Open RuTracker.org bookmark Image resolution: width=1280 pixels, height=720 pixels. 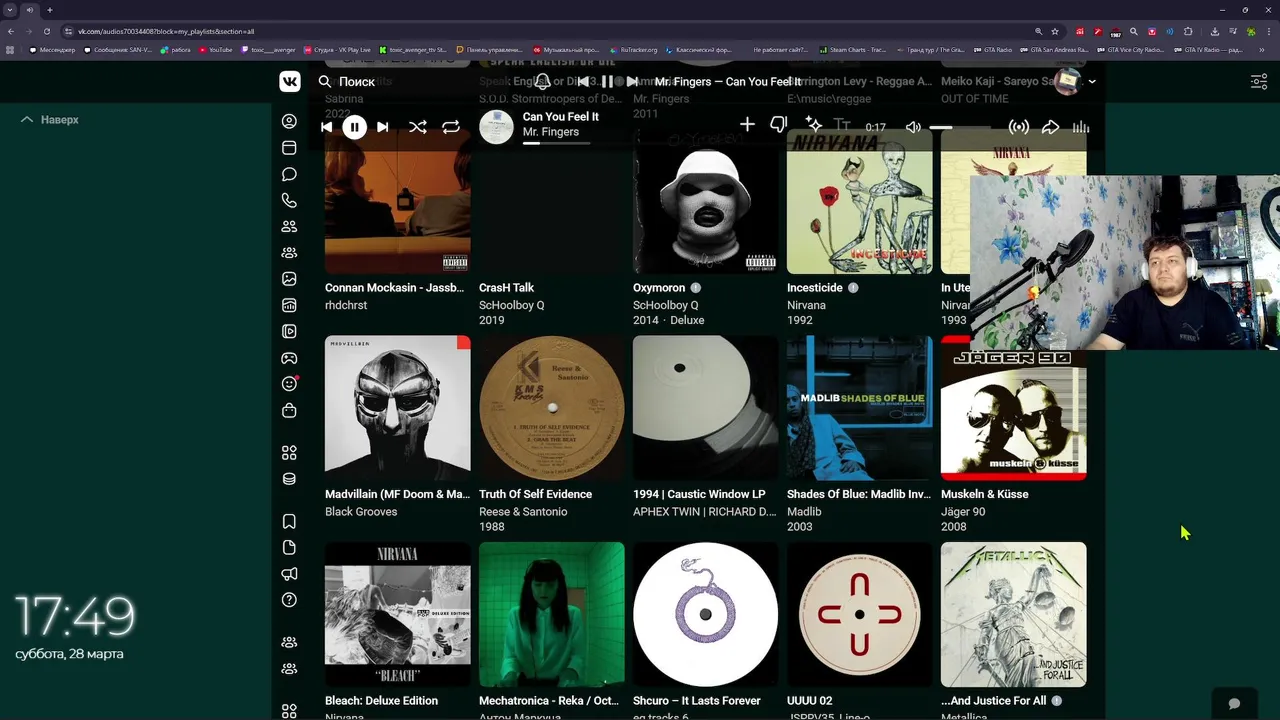click(x=633, y=50)
